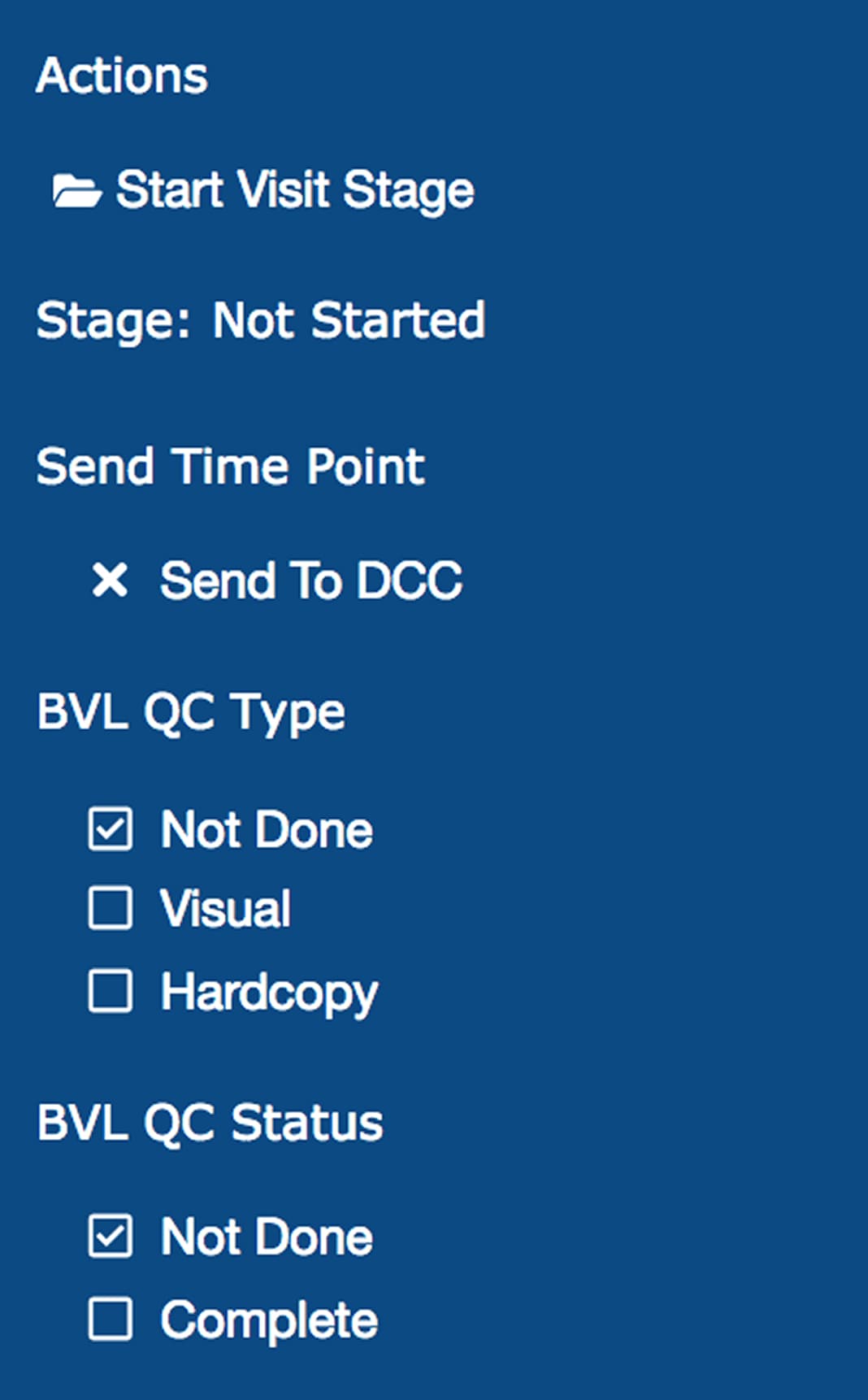This screenshot has height=1400, width=868.
Task: Mark the BVL QC Status as Complete
Action: pos(110,1319)
